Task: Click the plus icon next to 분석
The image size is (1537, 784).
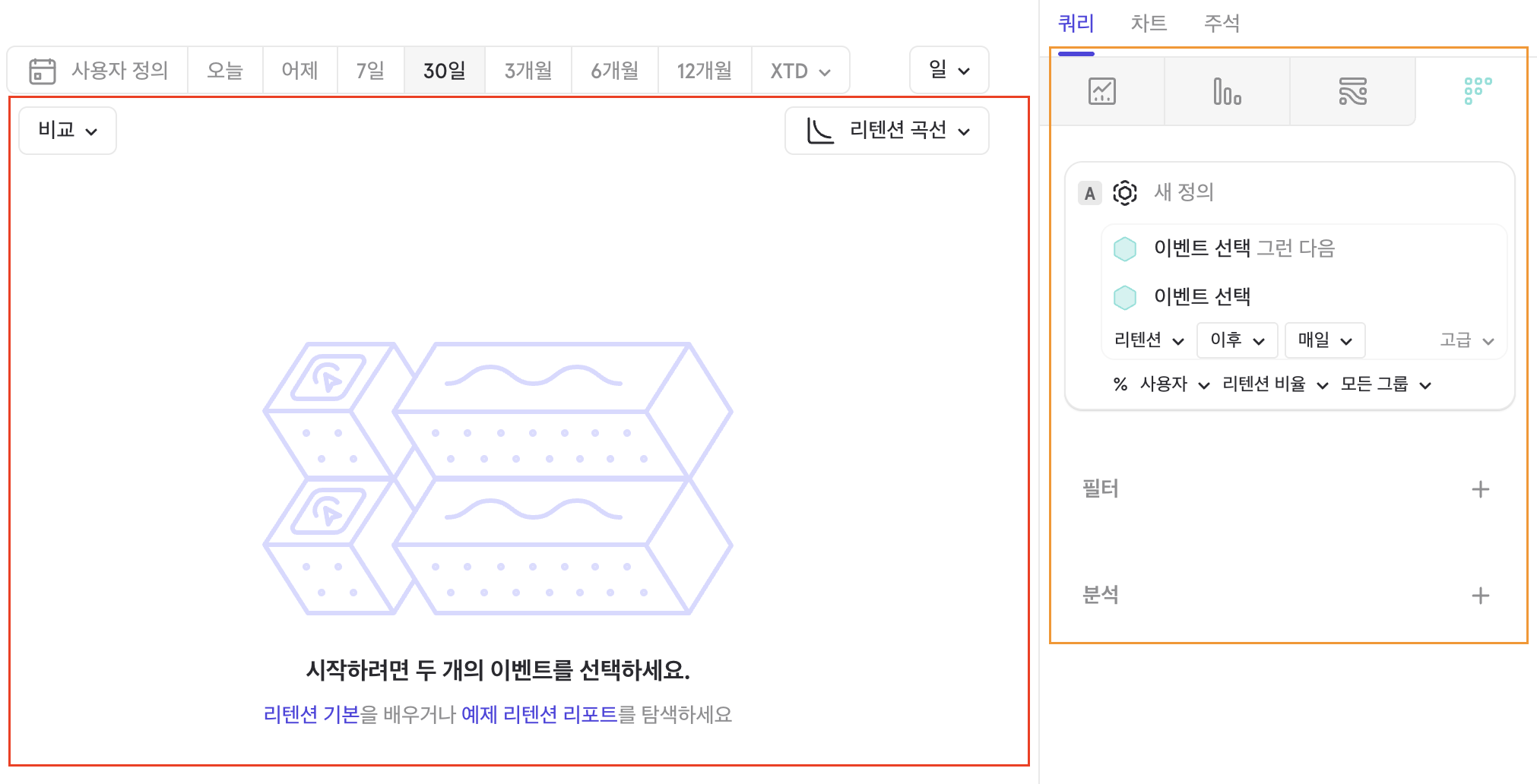Action: 1479,596
